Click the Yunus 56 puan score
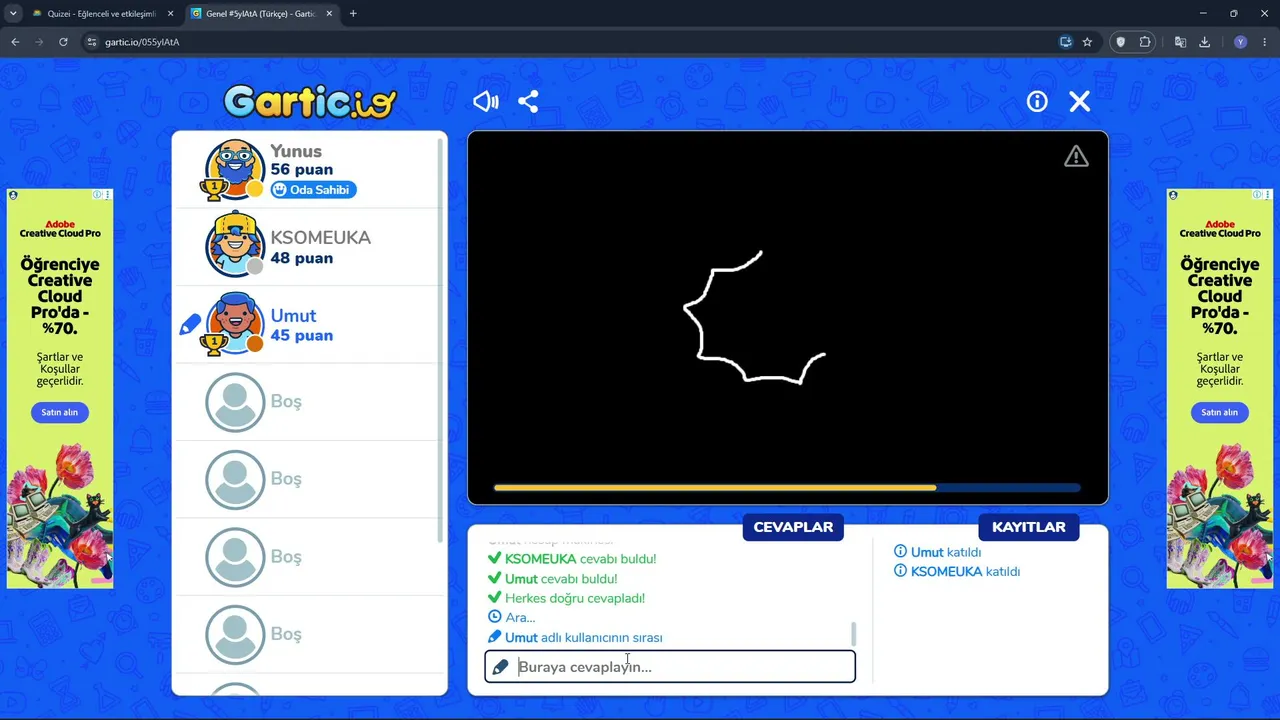 [x=301, y=170]
